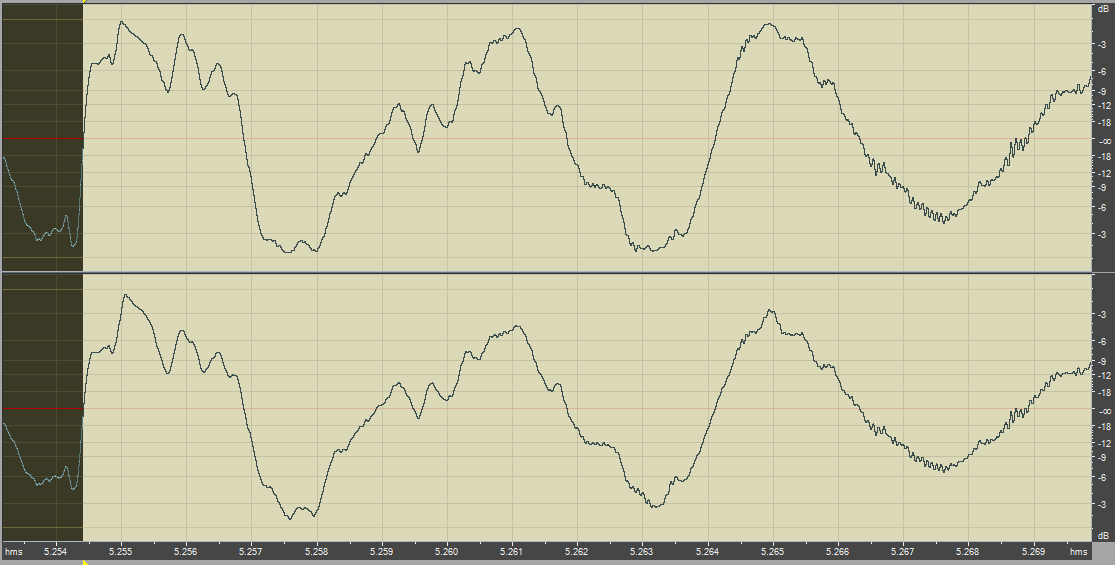
Task: Click the right hms label on the time ruler
Action: click(x=1078, y=551)
